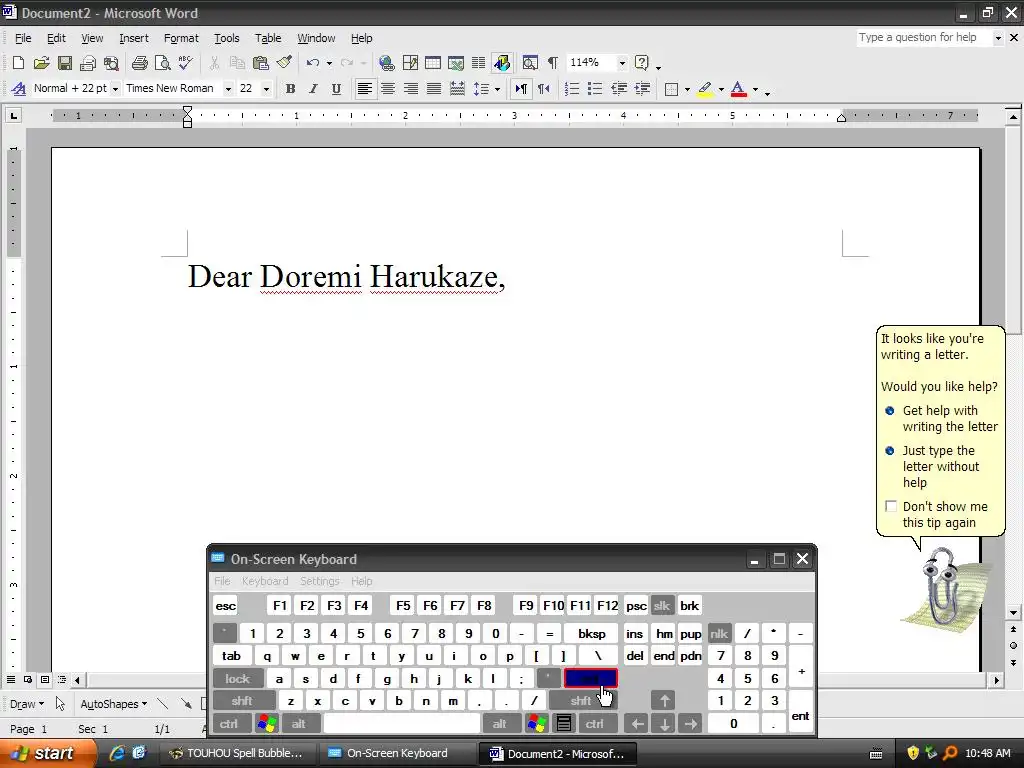Expand the undo history arrow
Image resolution: width=1024 pixels, height=768 pixels.
click(x=329, y=63)
